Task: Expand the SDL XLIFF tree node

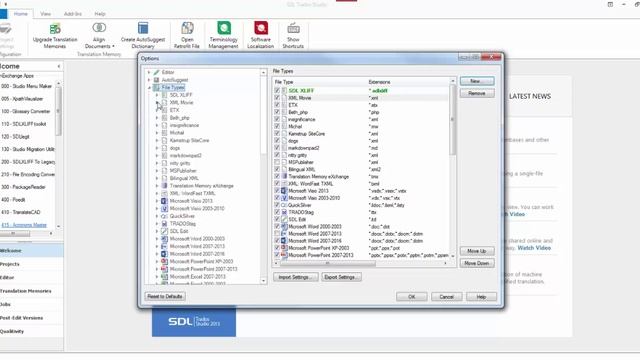Action: [157, 95]
